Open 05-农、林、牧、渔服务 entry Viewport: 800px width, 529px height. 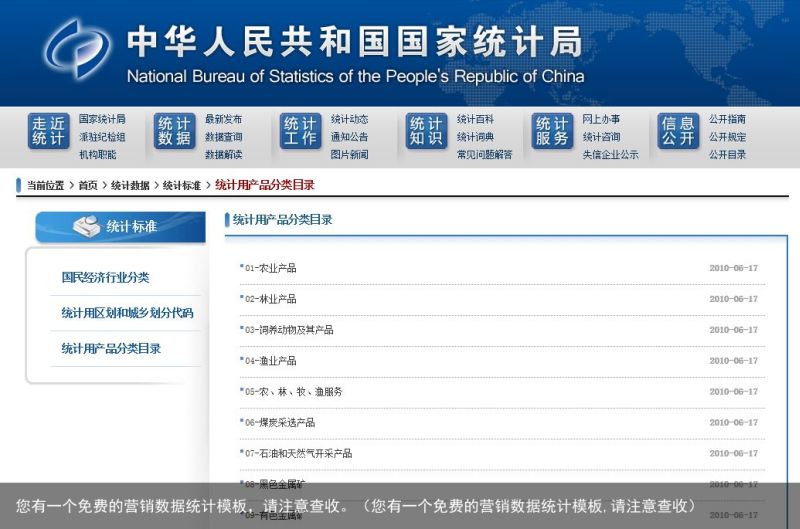(293, 392)
